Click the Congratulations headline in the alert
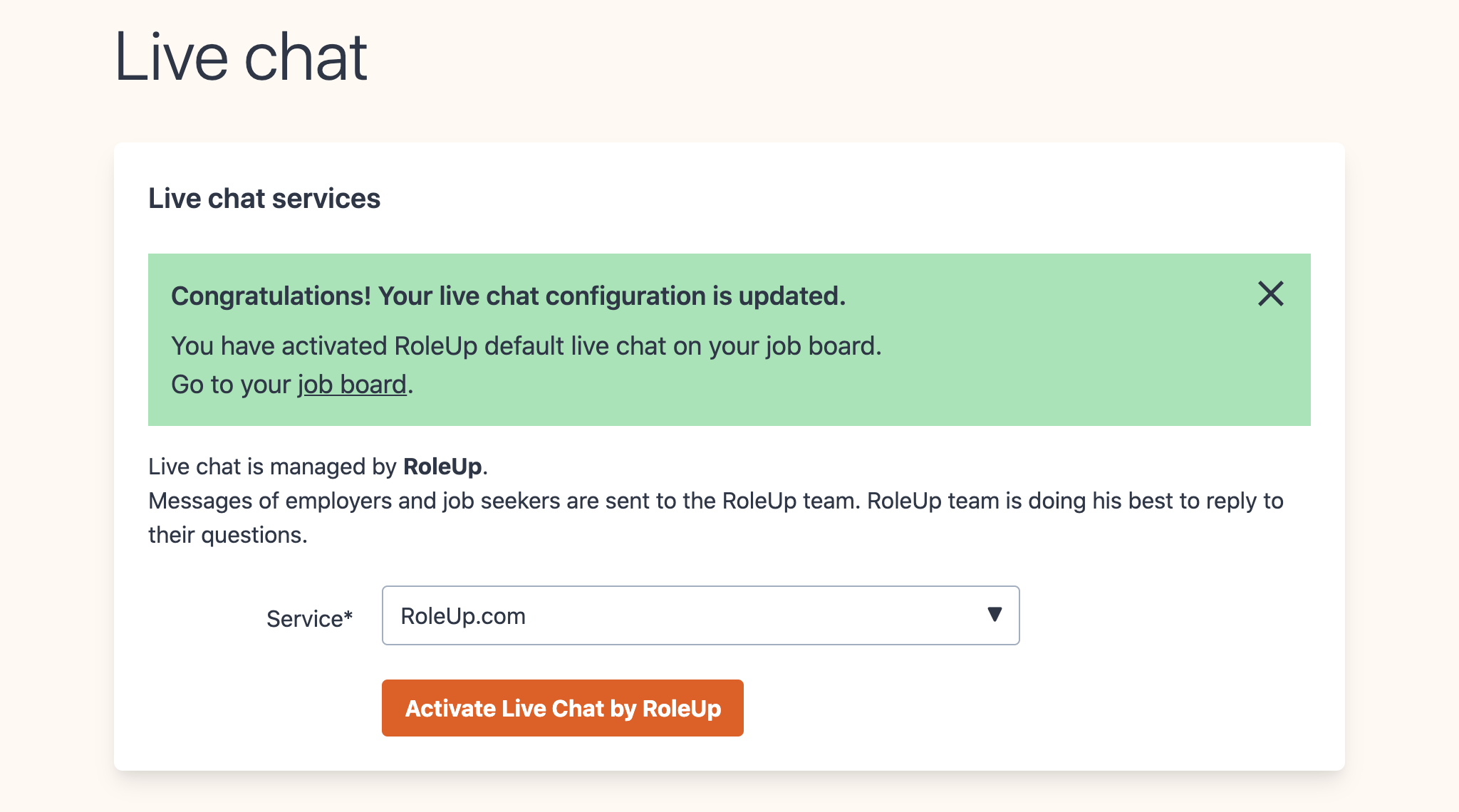Image resolution: width=1459 pixels, height=812 pixels. (x=508, y=296)
